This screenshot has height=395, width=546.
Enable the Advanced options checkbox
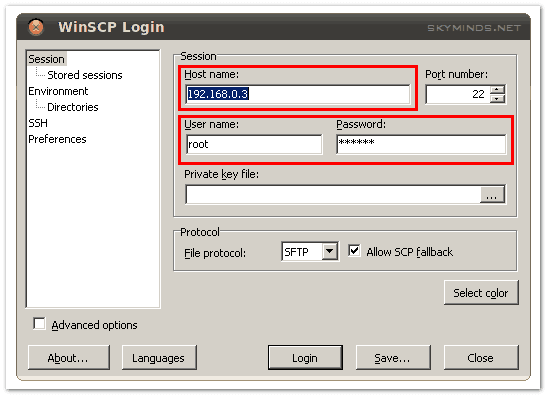tap(39, 324)
